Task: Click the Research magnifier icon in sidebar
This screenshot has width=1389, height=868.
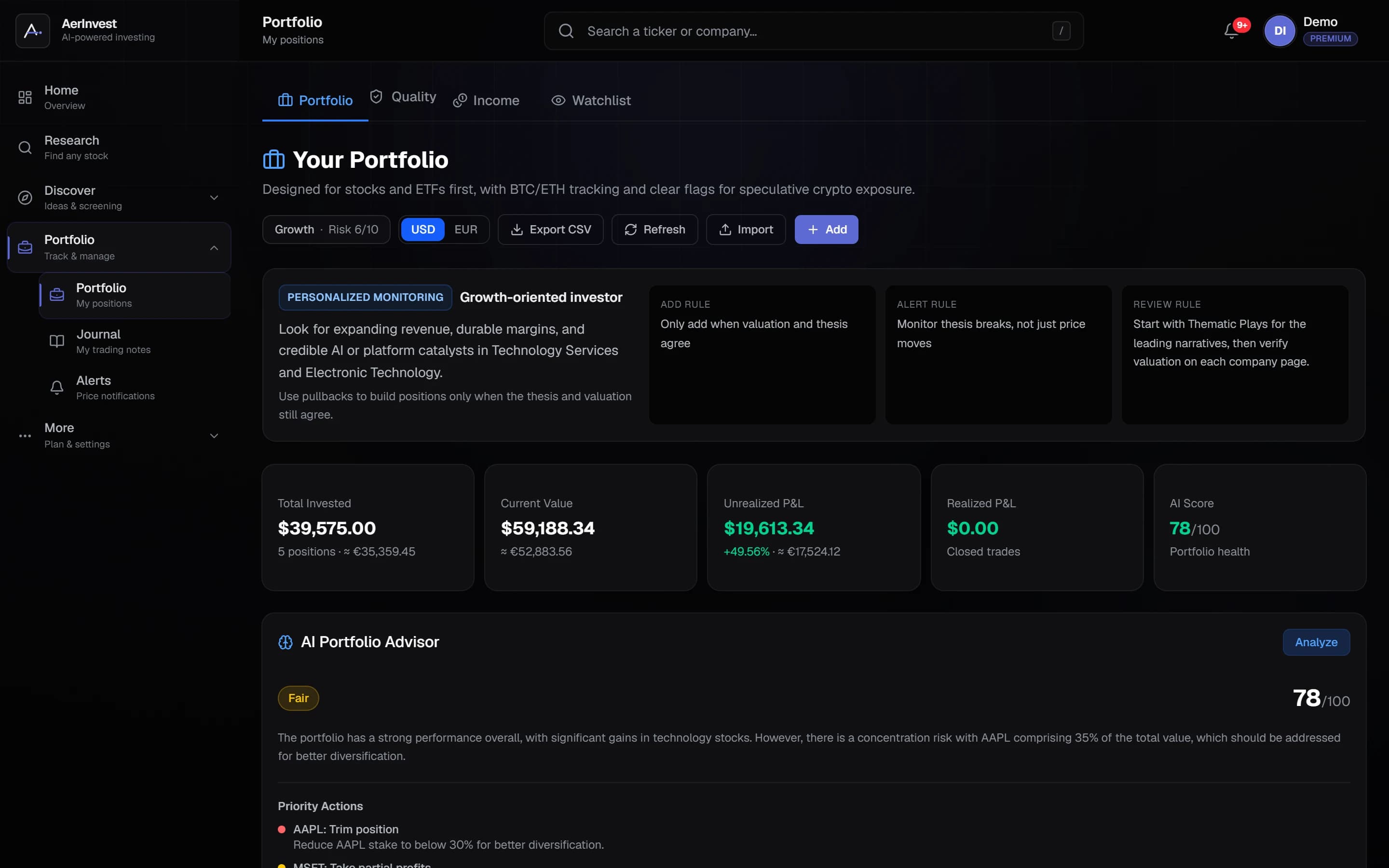Action: tap(25, 148)
